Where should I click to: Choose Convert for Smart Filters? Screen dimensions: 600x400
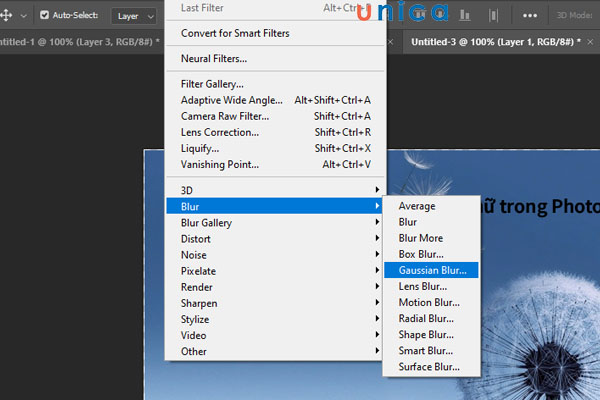pyautogui.click(x=276, y=33)
